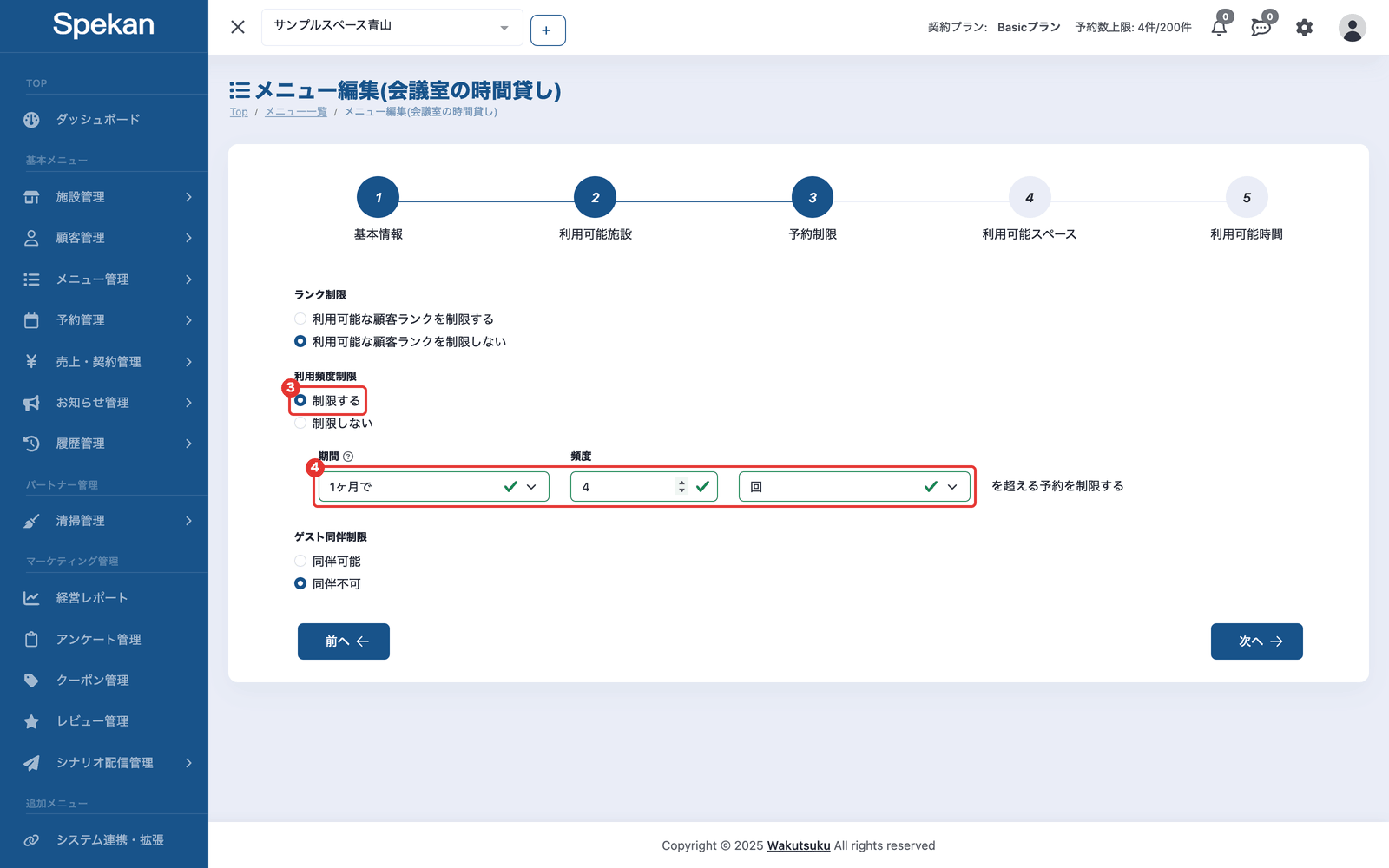The image size is (1389, 868).
Task: Open the settings gear icon
Action: pyautogui.click(x=1304, y=28)
